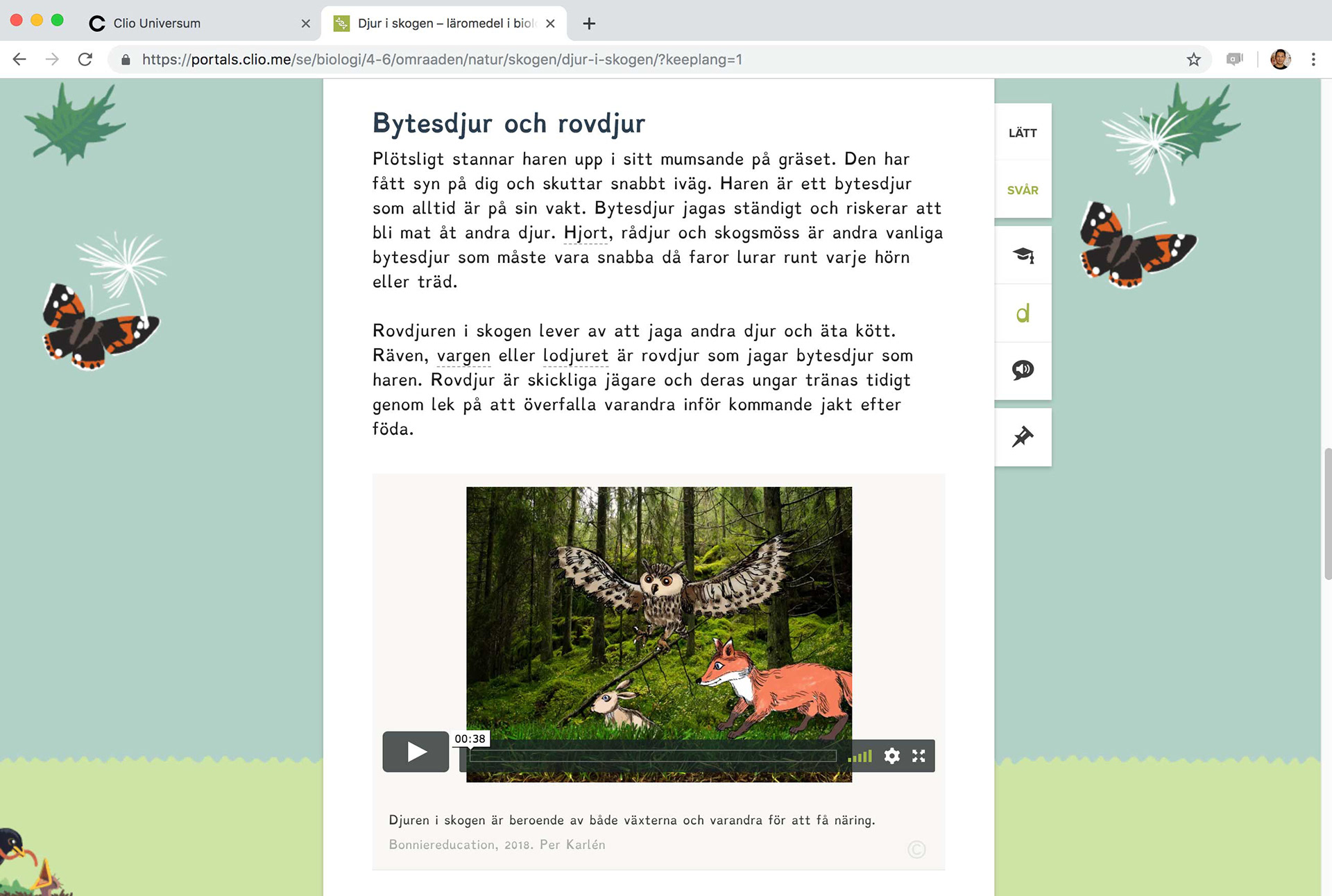Click the underlined word lodjuret
This screenshot has height=896, width=1332.
(575, 356)
